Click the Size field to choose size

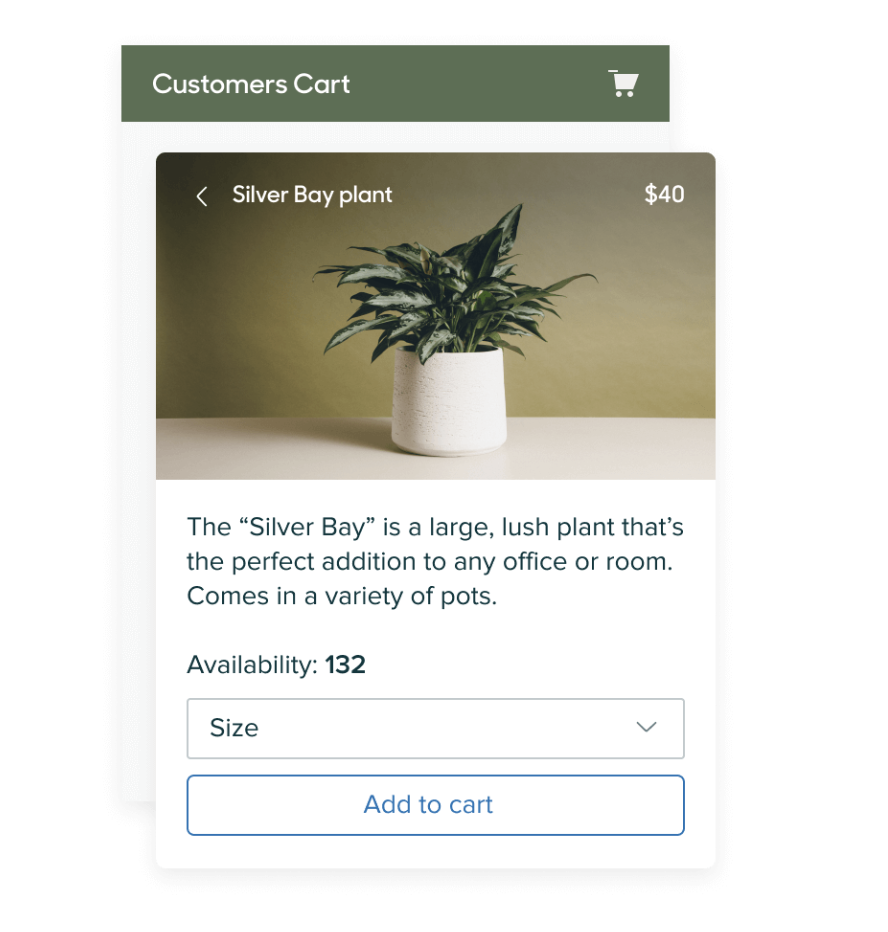[400, 728]
